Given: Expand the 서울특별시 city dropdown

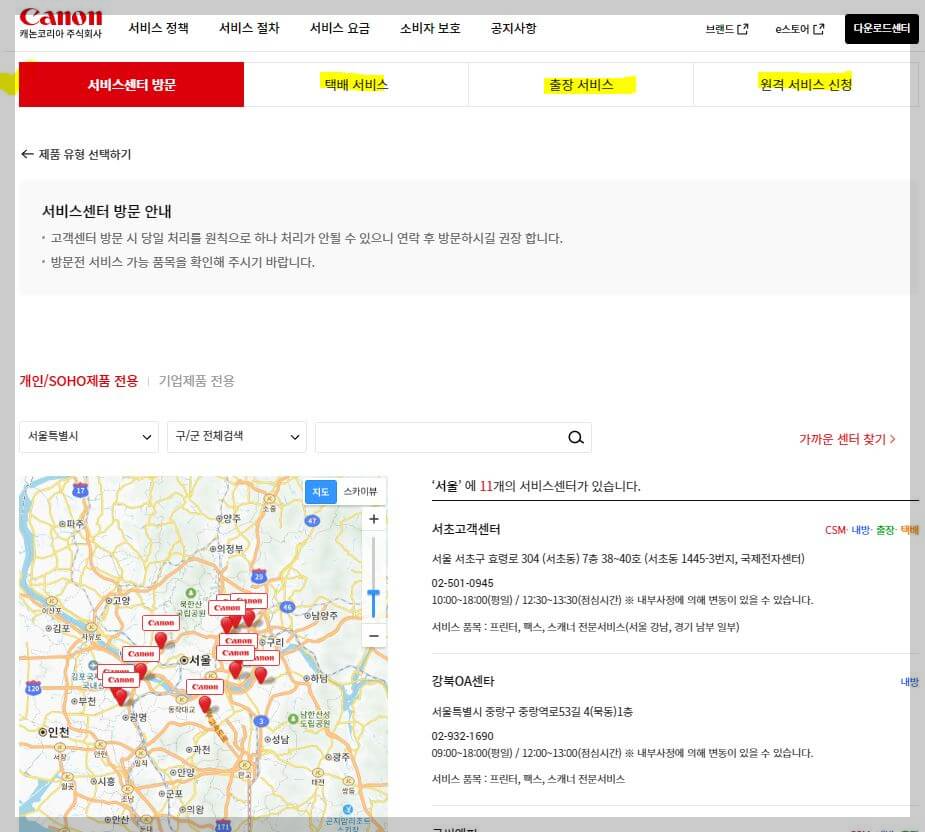Looking at the screenshot, I should tap(88, 437).
